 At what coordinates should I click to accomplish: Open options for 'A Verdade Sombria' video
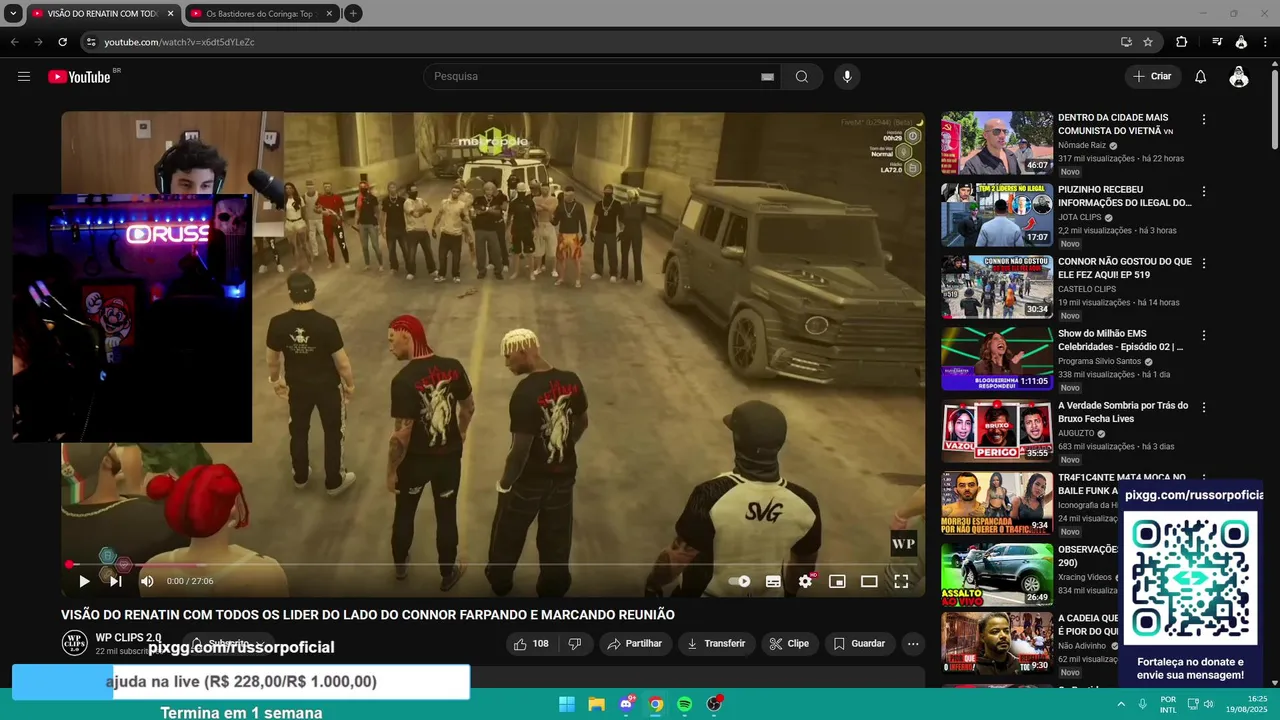pyautogui.click(x=1204, y=407)
